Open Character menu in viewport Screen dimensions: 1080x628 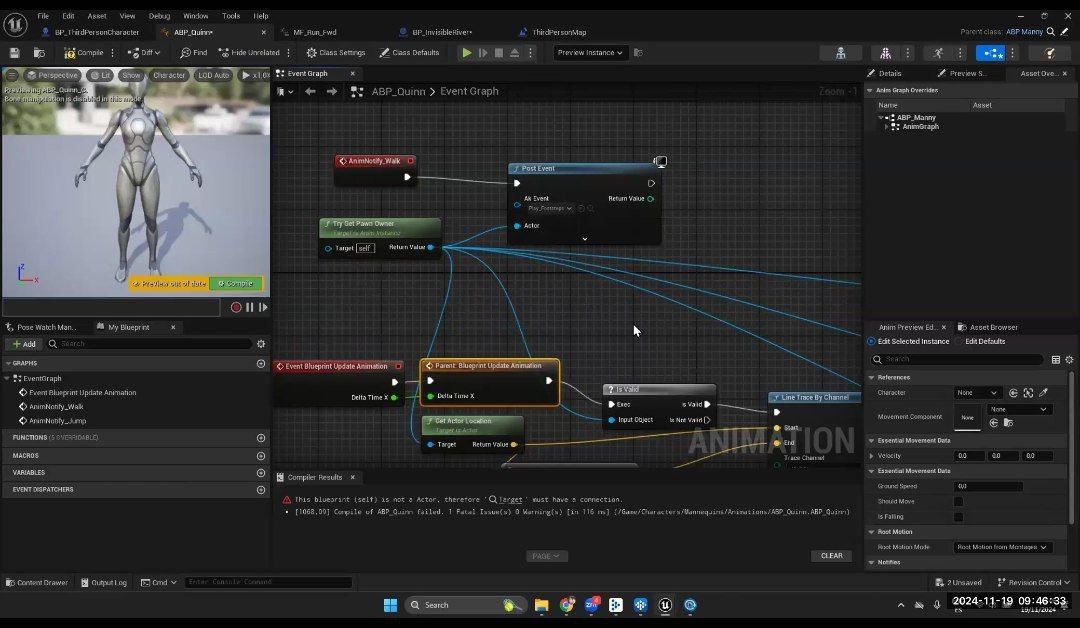169,75
